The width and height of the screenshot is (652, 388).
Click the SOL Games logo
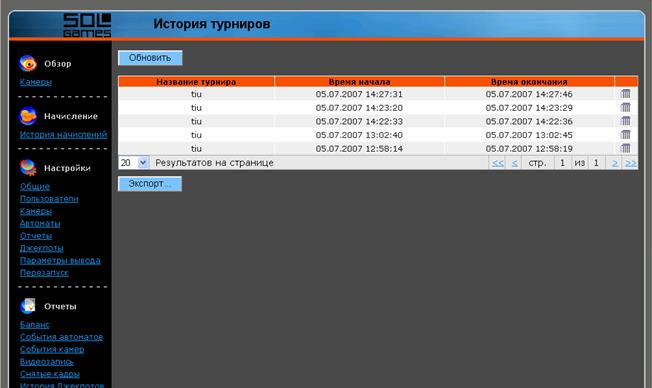coord(87,25)
